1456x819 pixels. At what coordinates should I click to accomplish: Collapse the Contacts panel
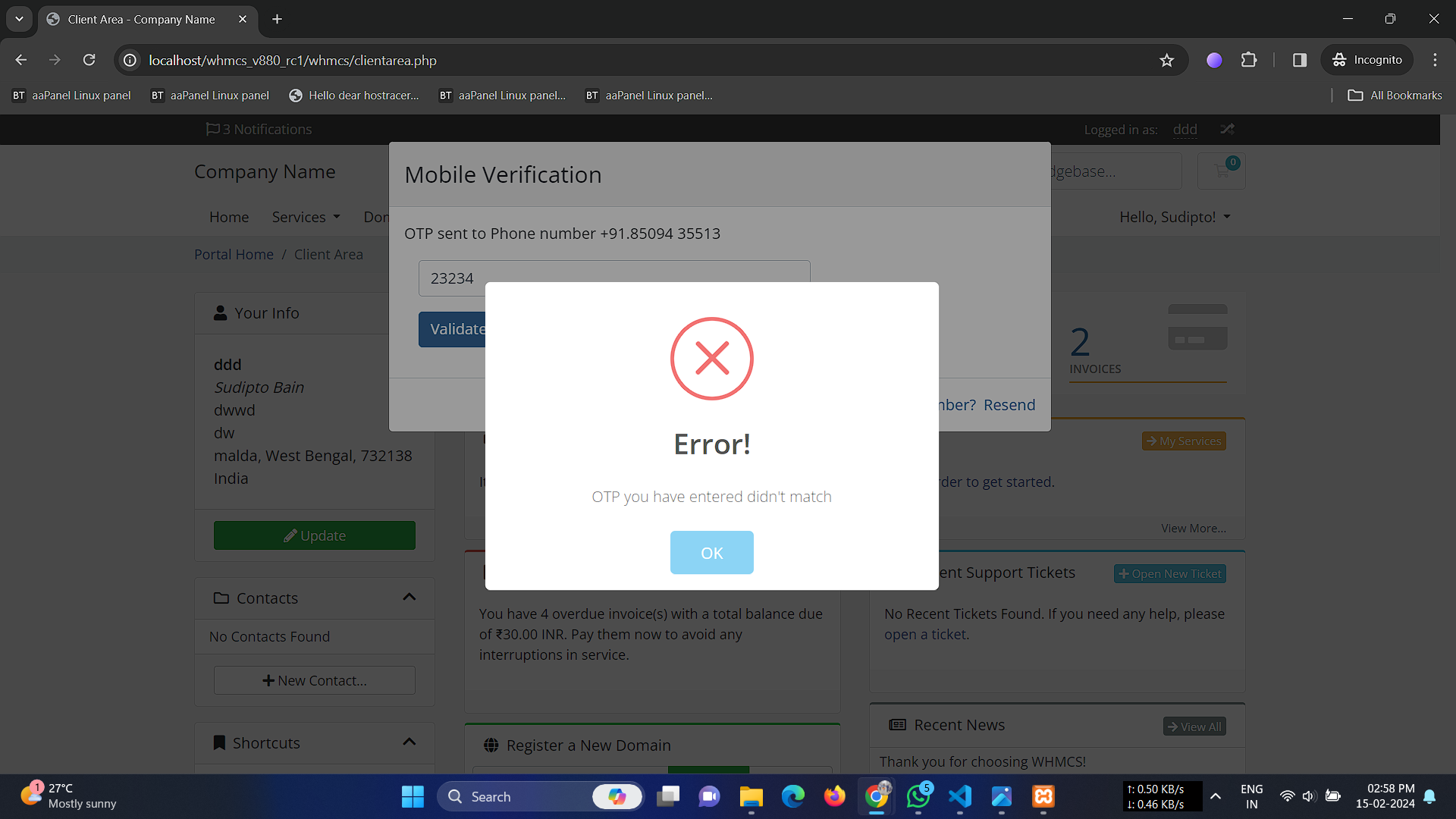point(409,598)
